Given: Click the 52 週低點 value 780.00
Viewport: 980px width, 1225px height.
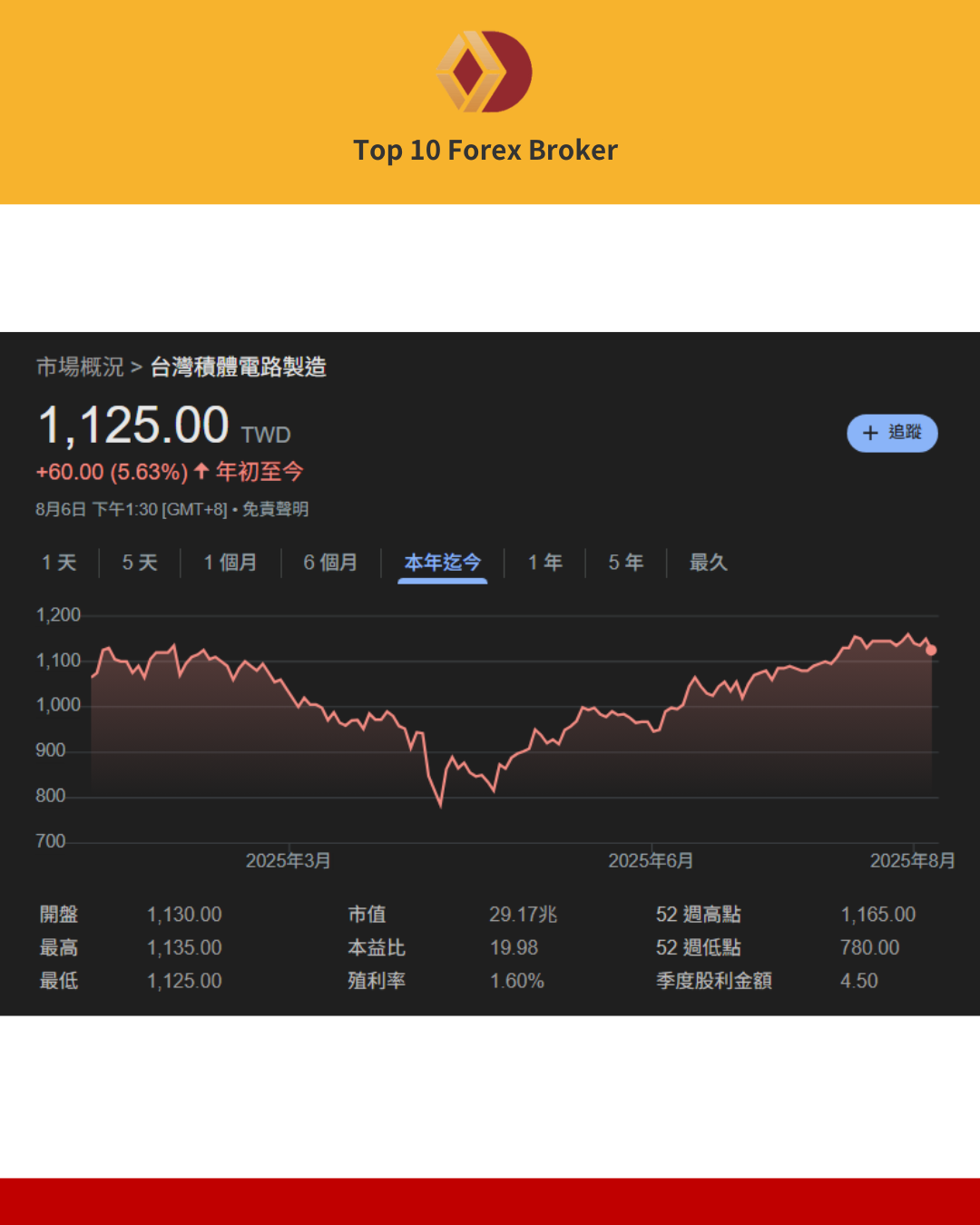Looking at the screenshot, I should (870, 947).
